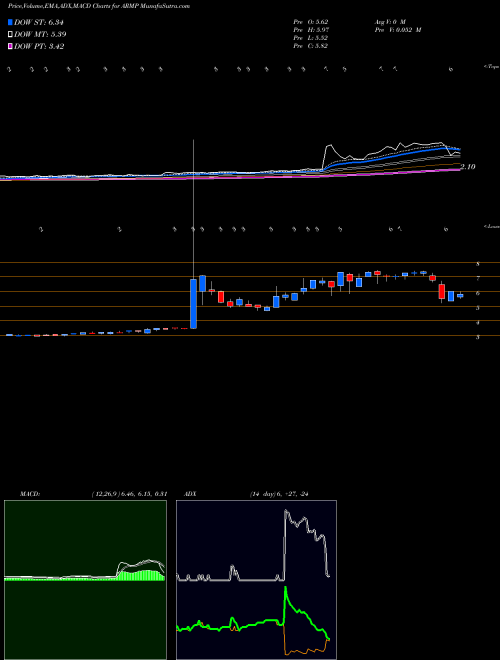The width and height of the screenshot is (500, 660).
Task: Click the price axis label 6
Action: (478, 293)
